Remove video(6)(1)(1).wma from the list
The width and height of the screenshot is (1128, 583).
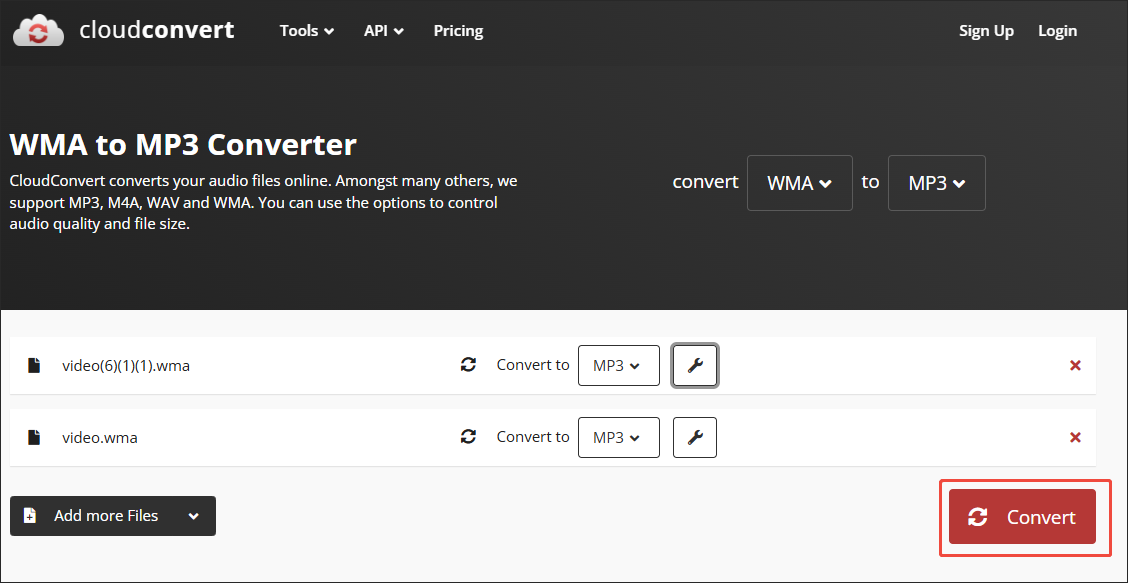[1075, 365]
